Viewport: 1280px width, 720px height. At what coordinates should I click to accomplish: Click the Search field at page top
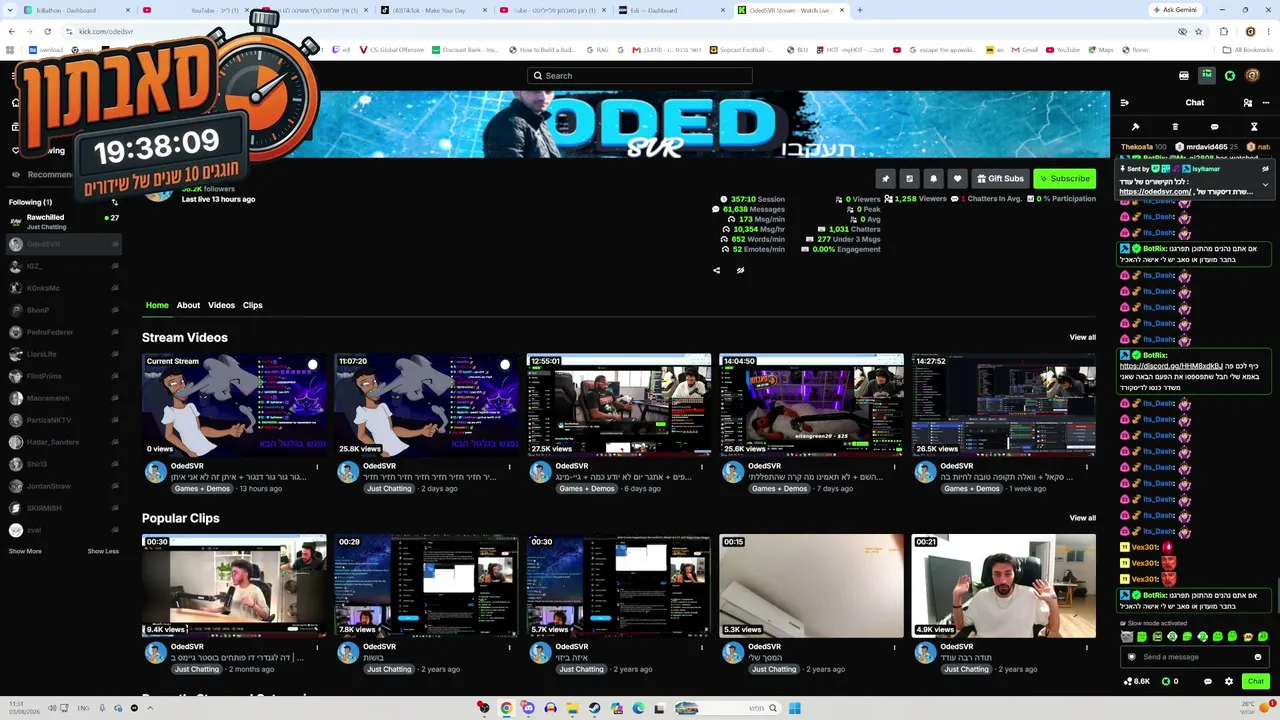click(640, 75)
